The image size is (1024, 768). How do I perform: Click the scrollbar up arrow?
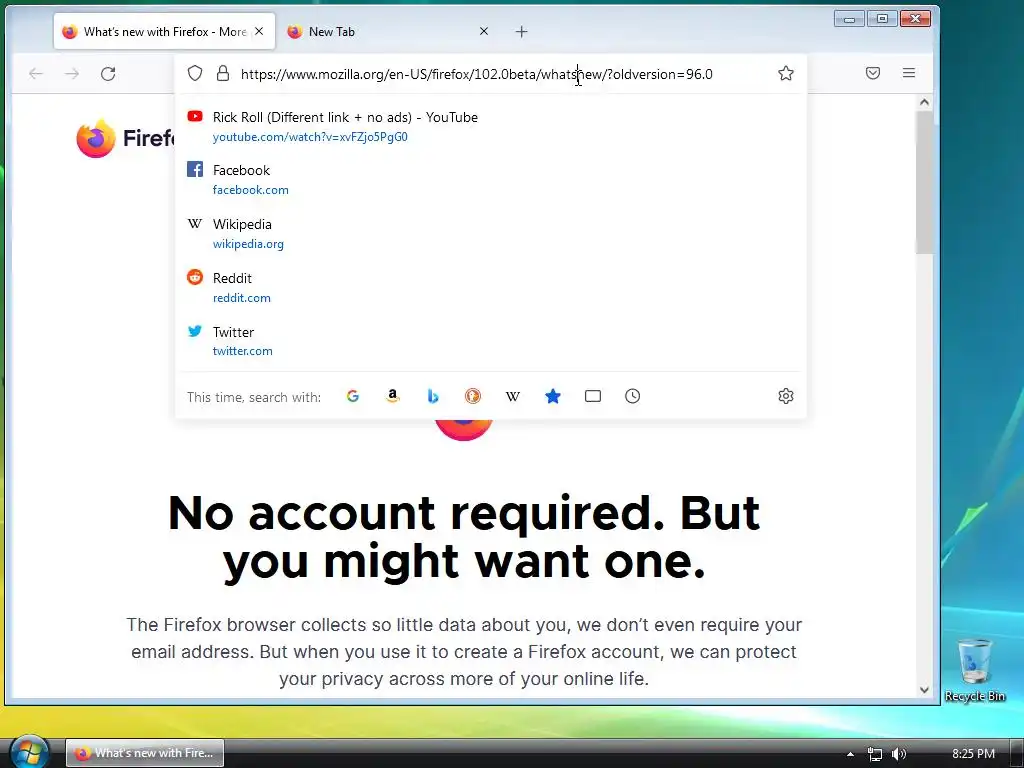924,102
